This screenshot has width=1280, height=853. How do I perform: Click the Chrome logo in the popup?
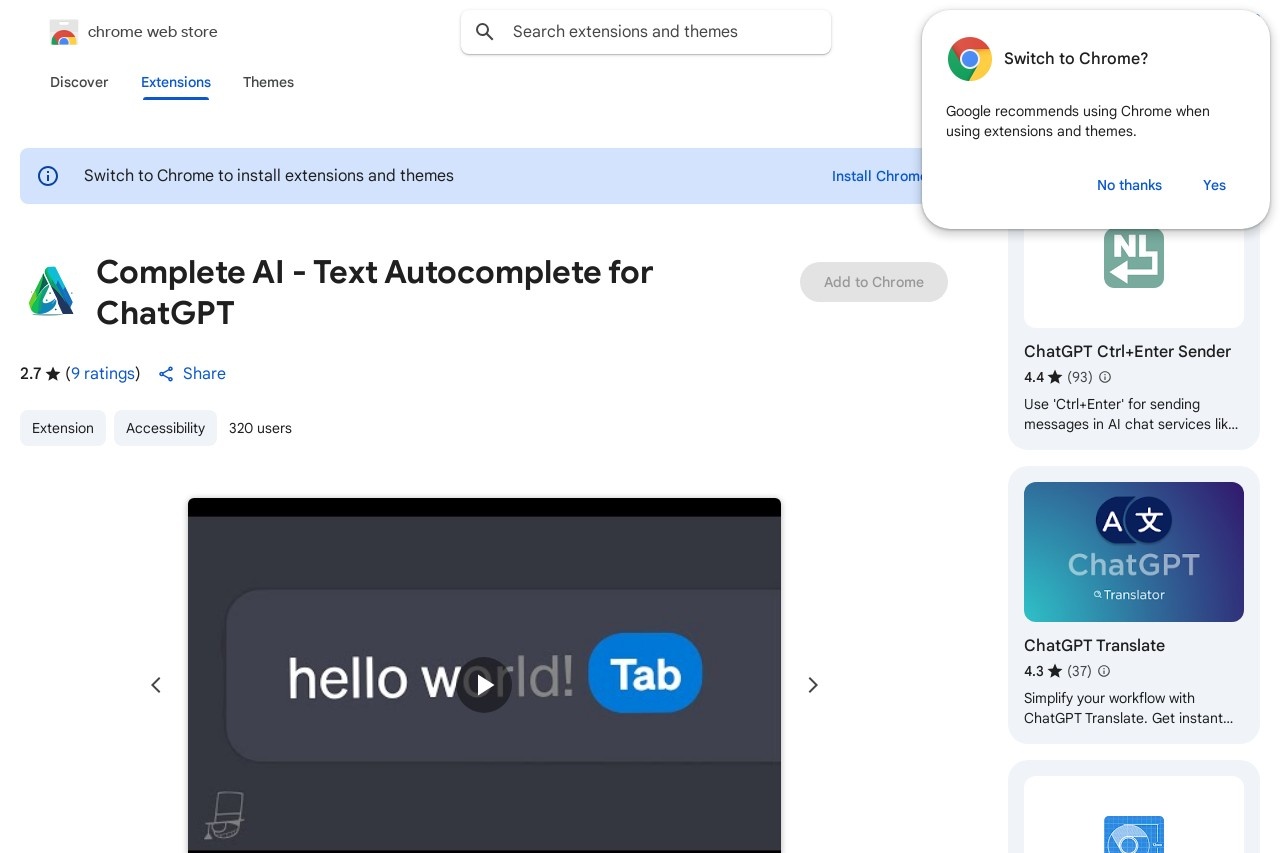coord(970,59)
